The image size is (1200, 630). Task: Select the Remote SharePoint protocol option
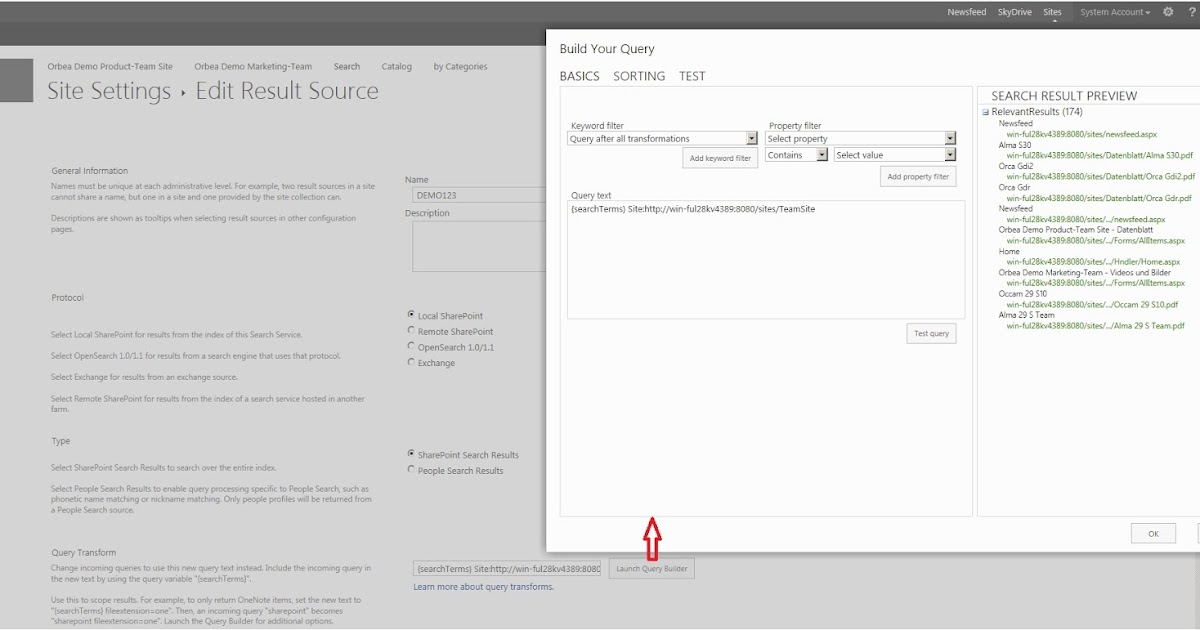(411, 331)
